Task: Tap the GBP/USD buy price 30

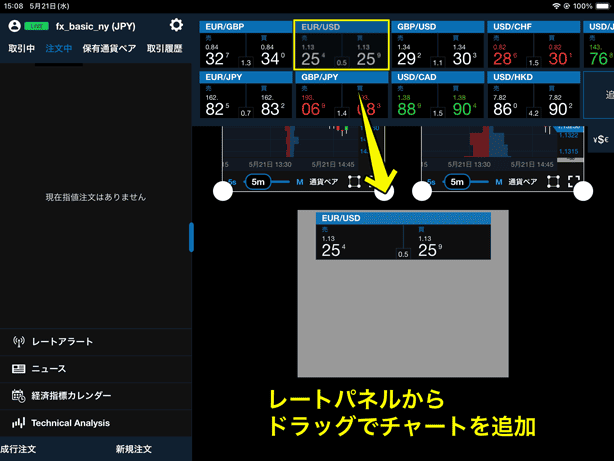Action: [x=464, y=59]
